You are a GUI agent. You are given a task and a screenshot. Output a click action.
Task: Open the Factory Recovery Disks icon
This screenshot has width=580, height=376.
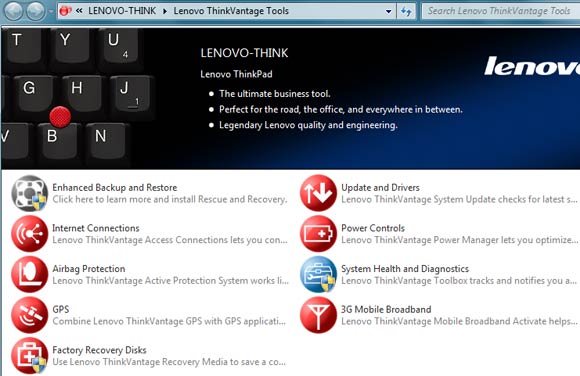tap(29, 355)
